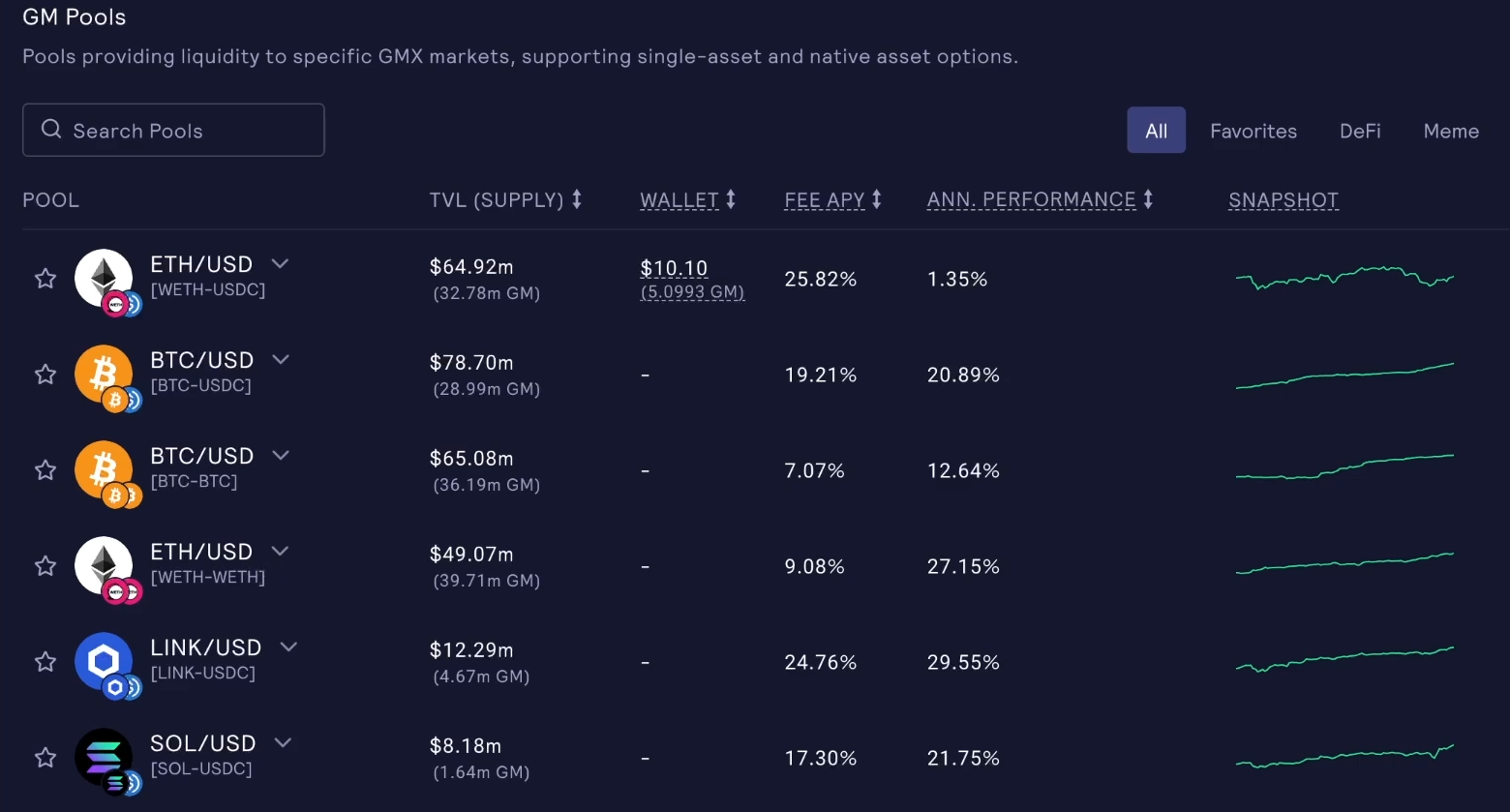
Task: Click the $10.10 wallet balance link
Action: pyautogui.click(x=674, y=268)
